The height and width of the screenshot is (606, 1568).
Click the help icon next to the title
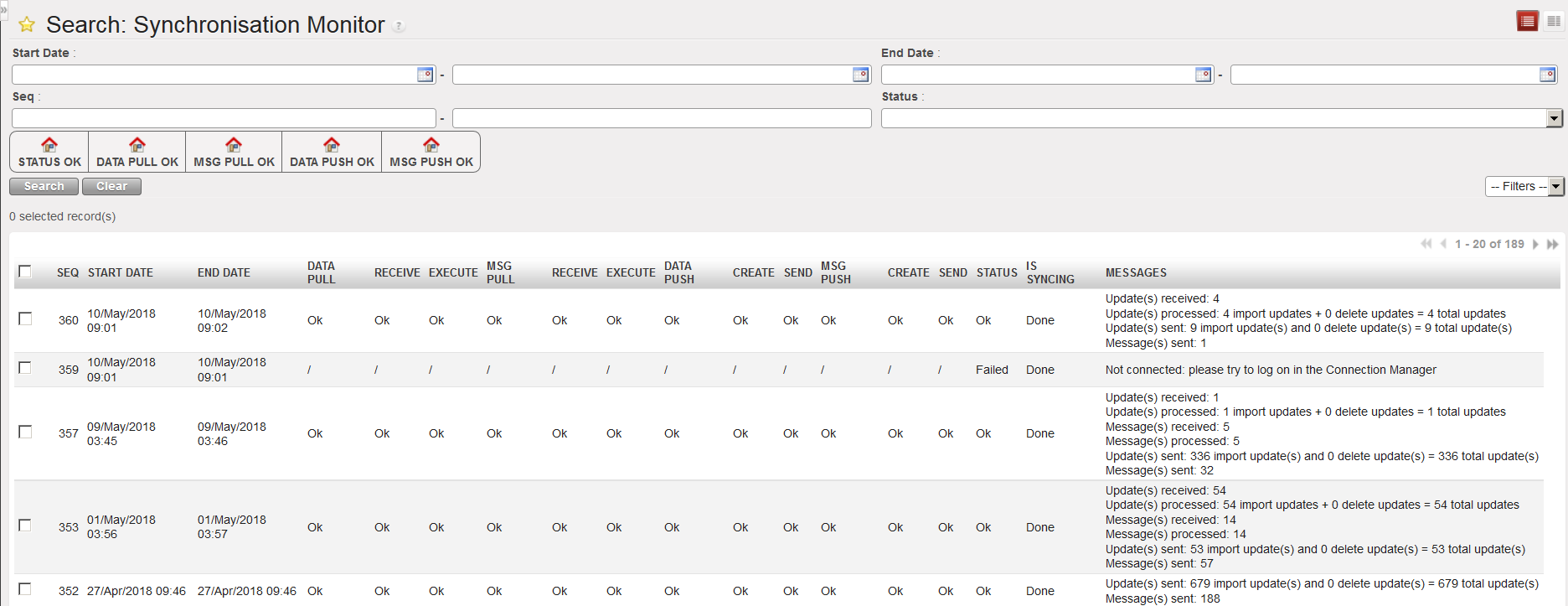(400, 27)
